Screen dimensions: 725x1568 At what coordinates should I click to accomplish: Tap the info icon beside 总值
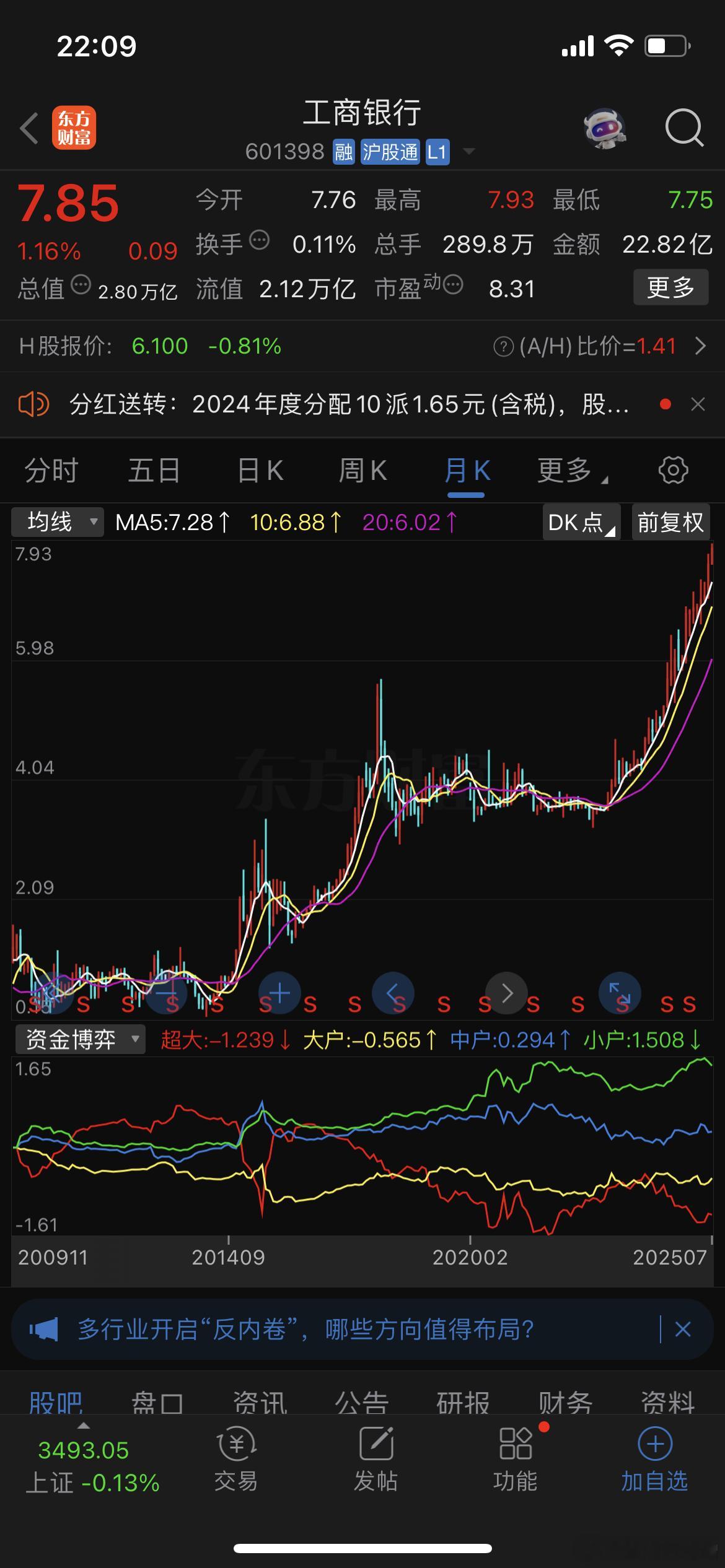81,285
